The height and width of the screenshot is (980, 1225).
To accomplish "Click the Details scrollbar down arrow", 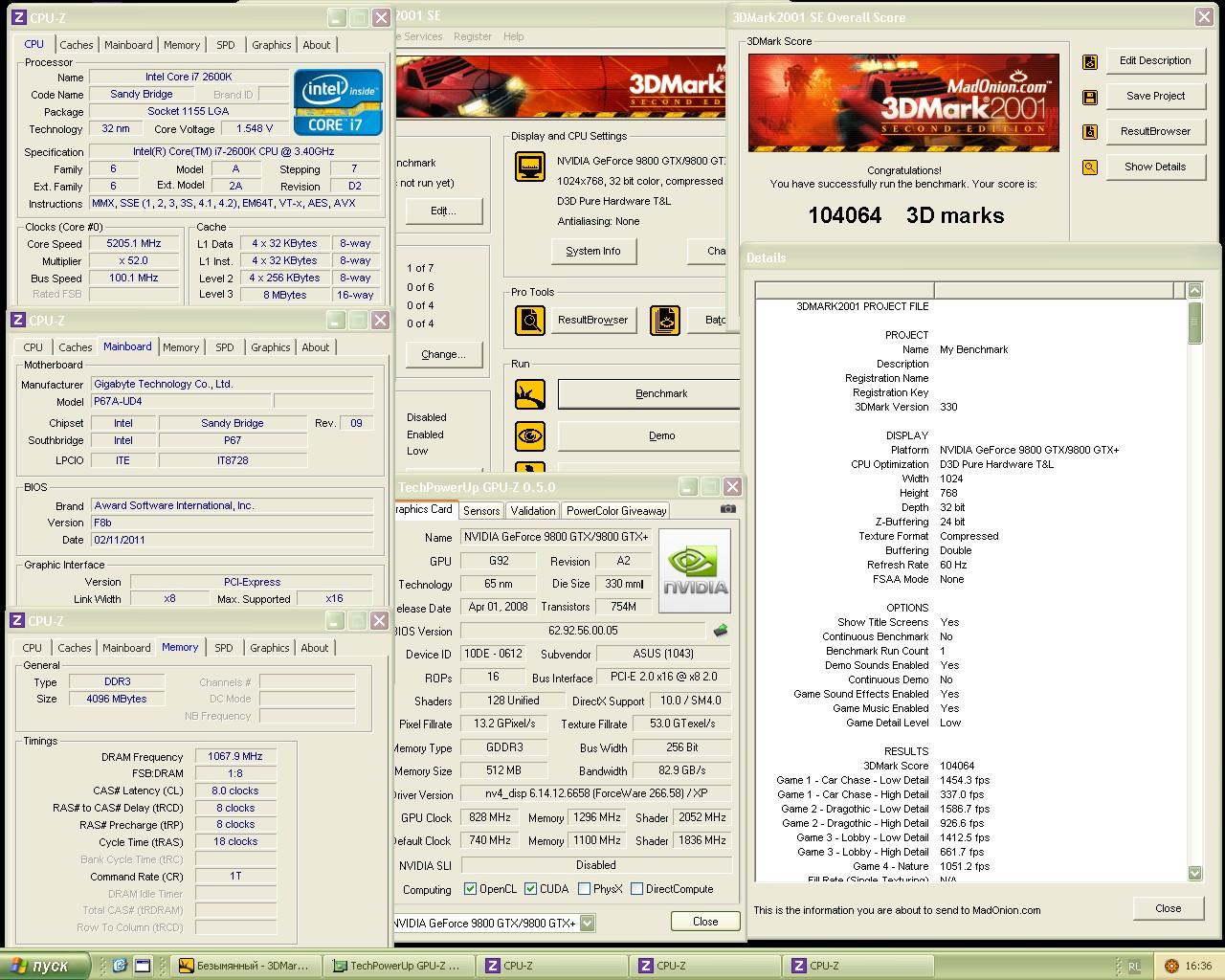I will coord(1194,873).
